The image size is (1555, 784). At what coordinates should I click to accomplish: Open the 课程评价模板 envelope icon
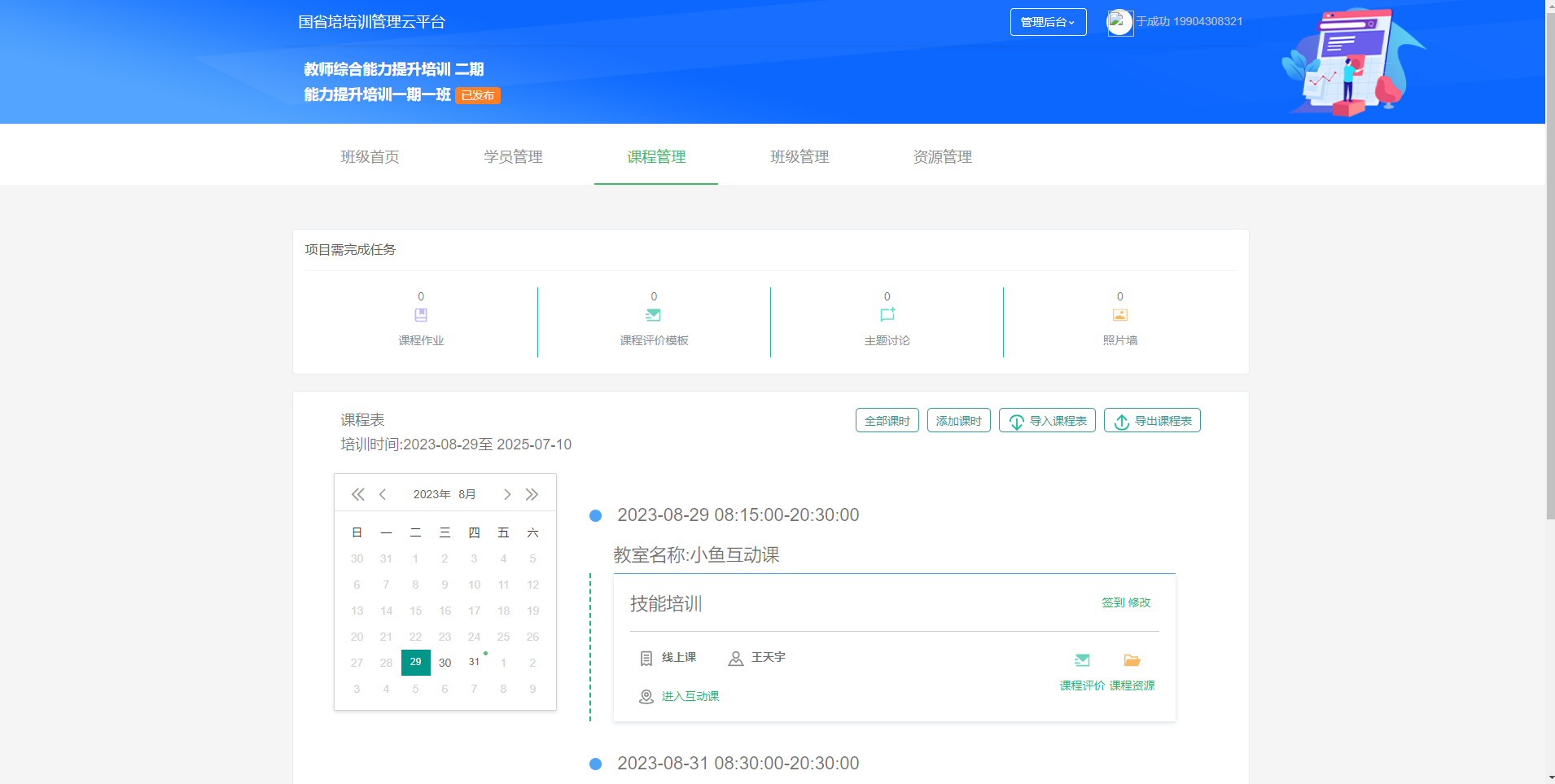(x=653, y=315)
